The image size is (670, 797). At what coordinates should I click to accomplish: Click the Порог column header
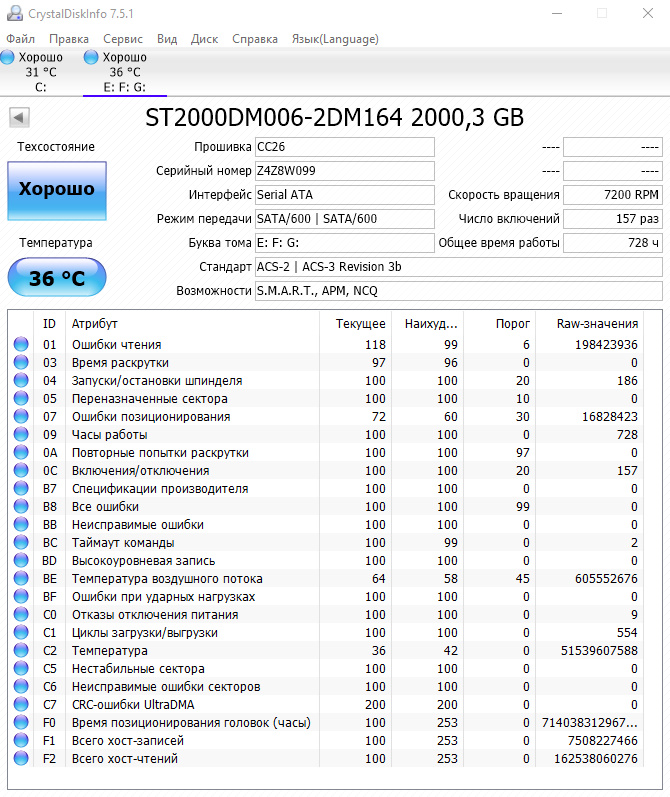500,324
